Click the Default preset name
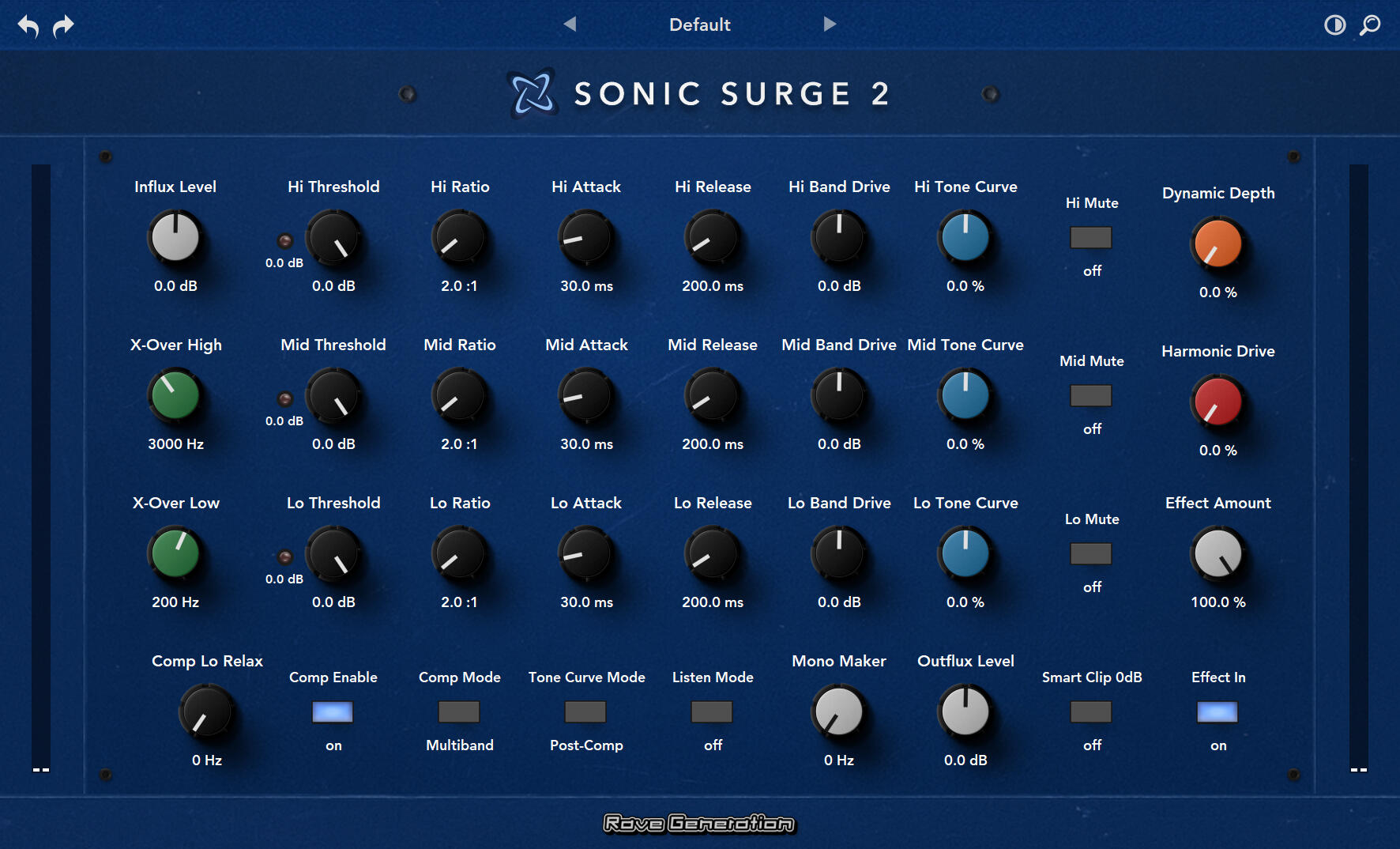1400x849 pixels. pyautogui.click(x=699, y=25)
